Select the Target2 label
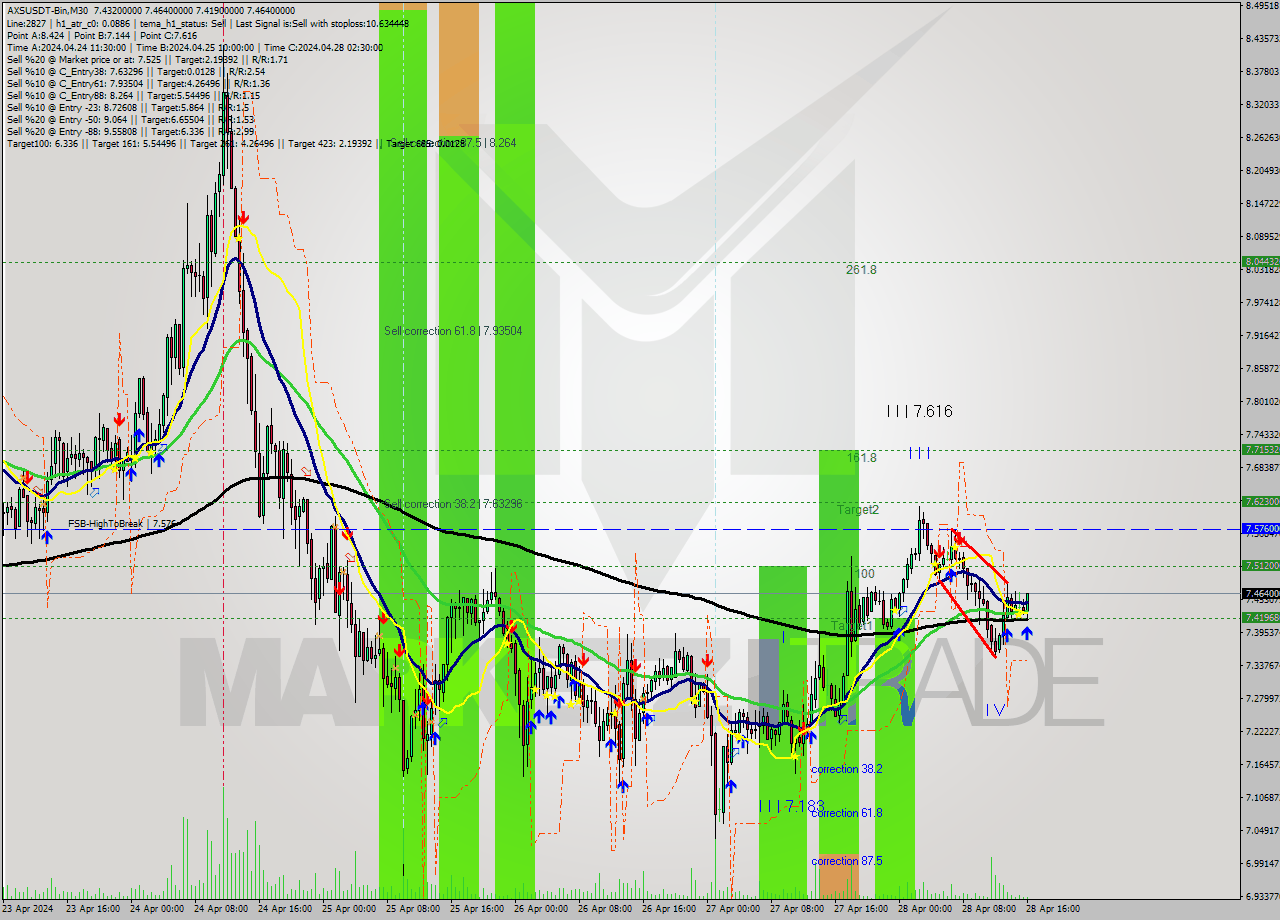The image size is (1280, 920). (x=858, y=510)
